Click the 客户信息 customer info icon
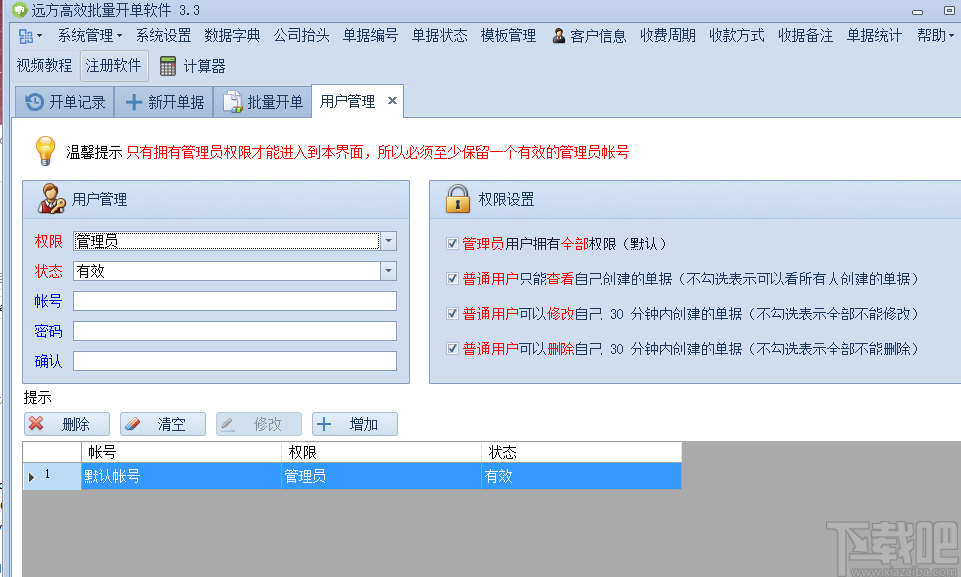 pos(557,35)
